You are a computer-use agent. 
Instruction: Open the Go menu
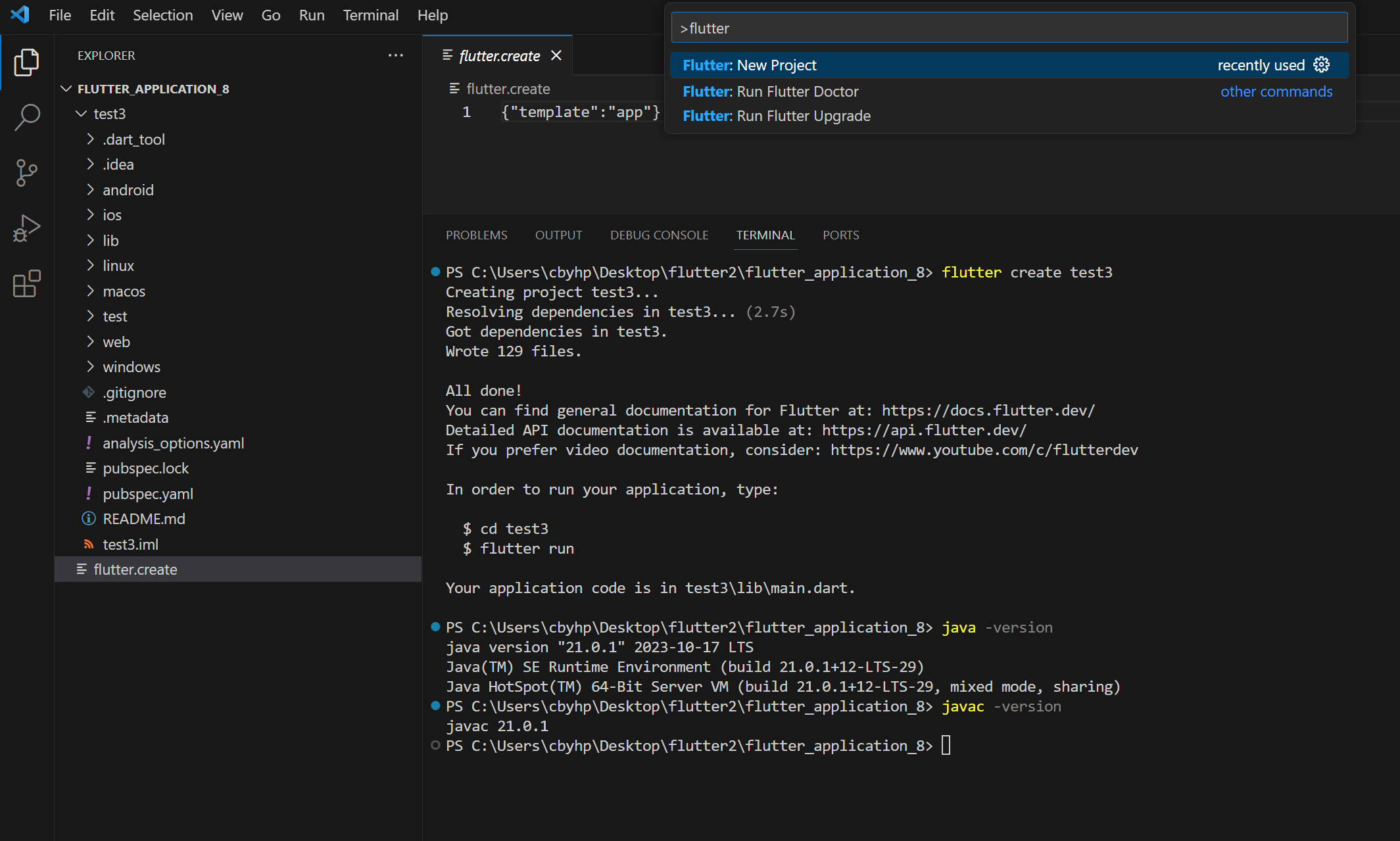point(271,15)
